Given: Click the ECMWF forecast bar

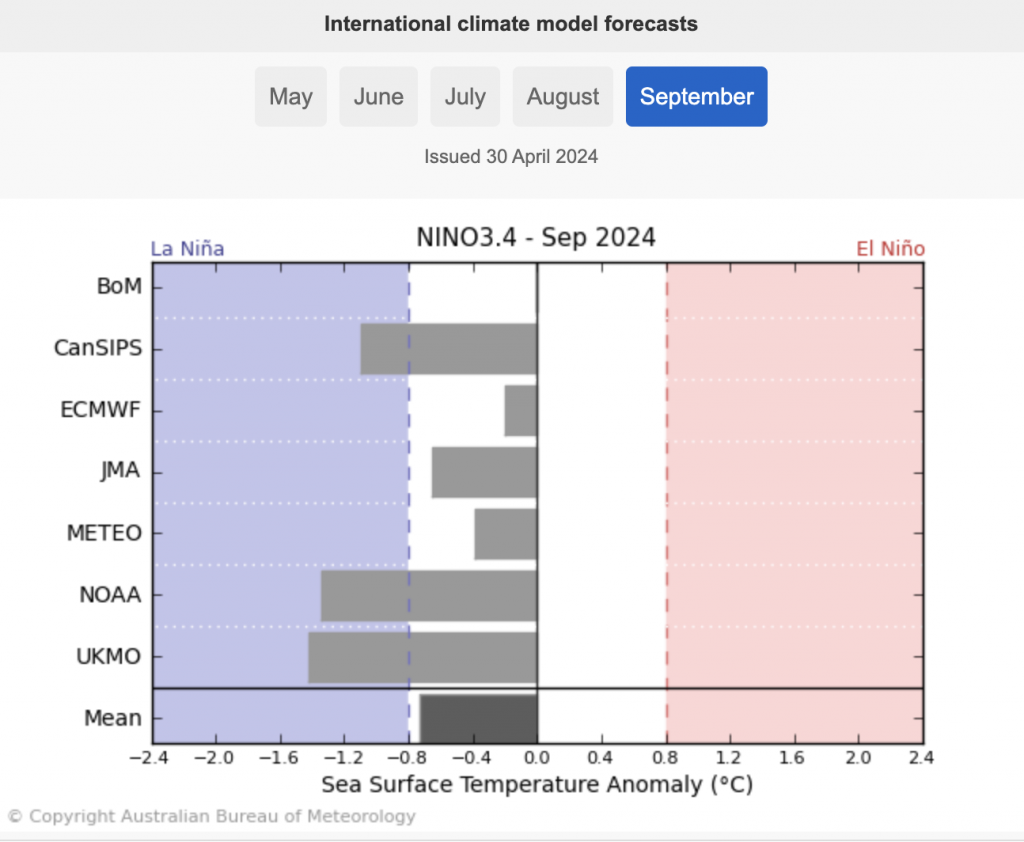Looking at the screenshot, I should pos(520,410).
